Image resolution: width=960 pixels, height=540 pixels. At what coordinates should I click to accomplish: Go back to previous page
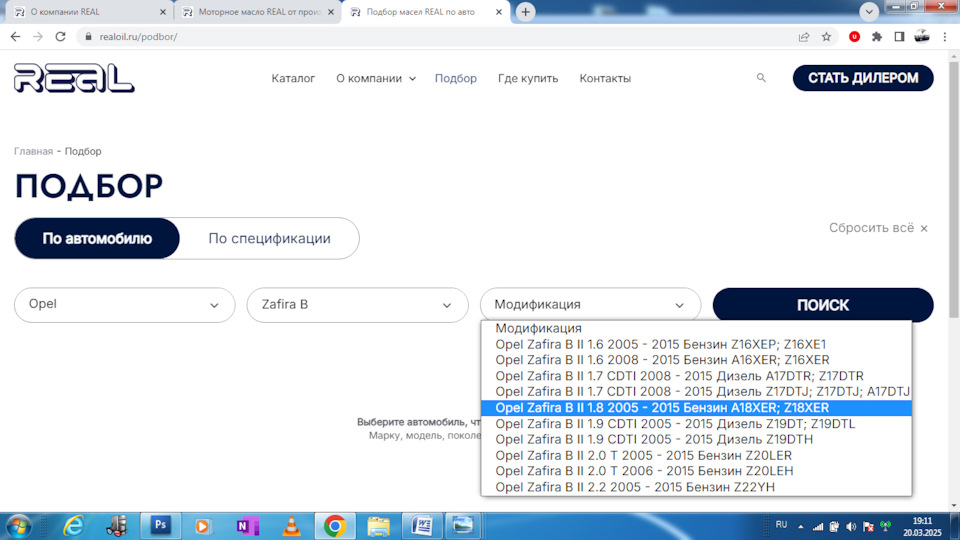pyautogui.click(x=15, y=37)
